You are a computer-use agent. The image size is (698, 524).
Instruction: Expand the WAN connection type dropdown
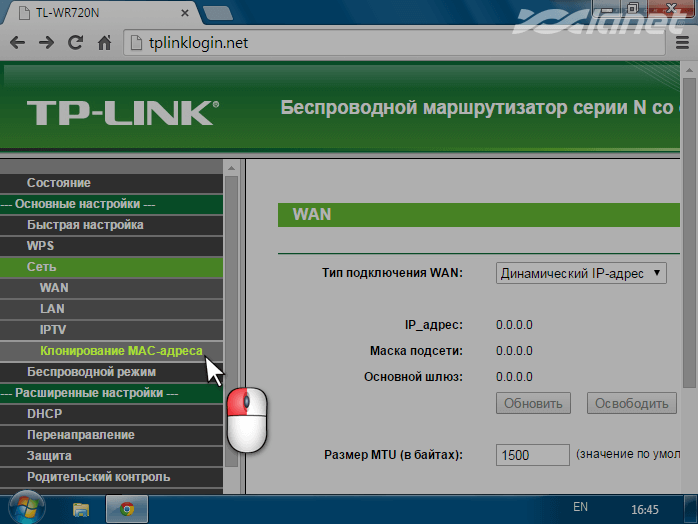(x=581, y=272)
